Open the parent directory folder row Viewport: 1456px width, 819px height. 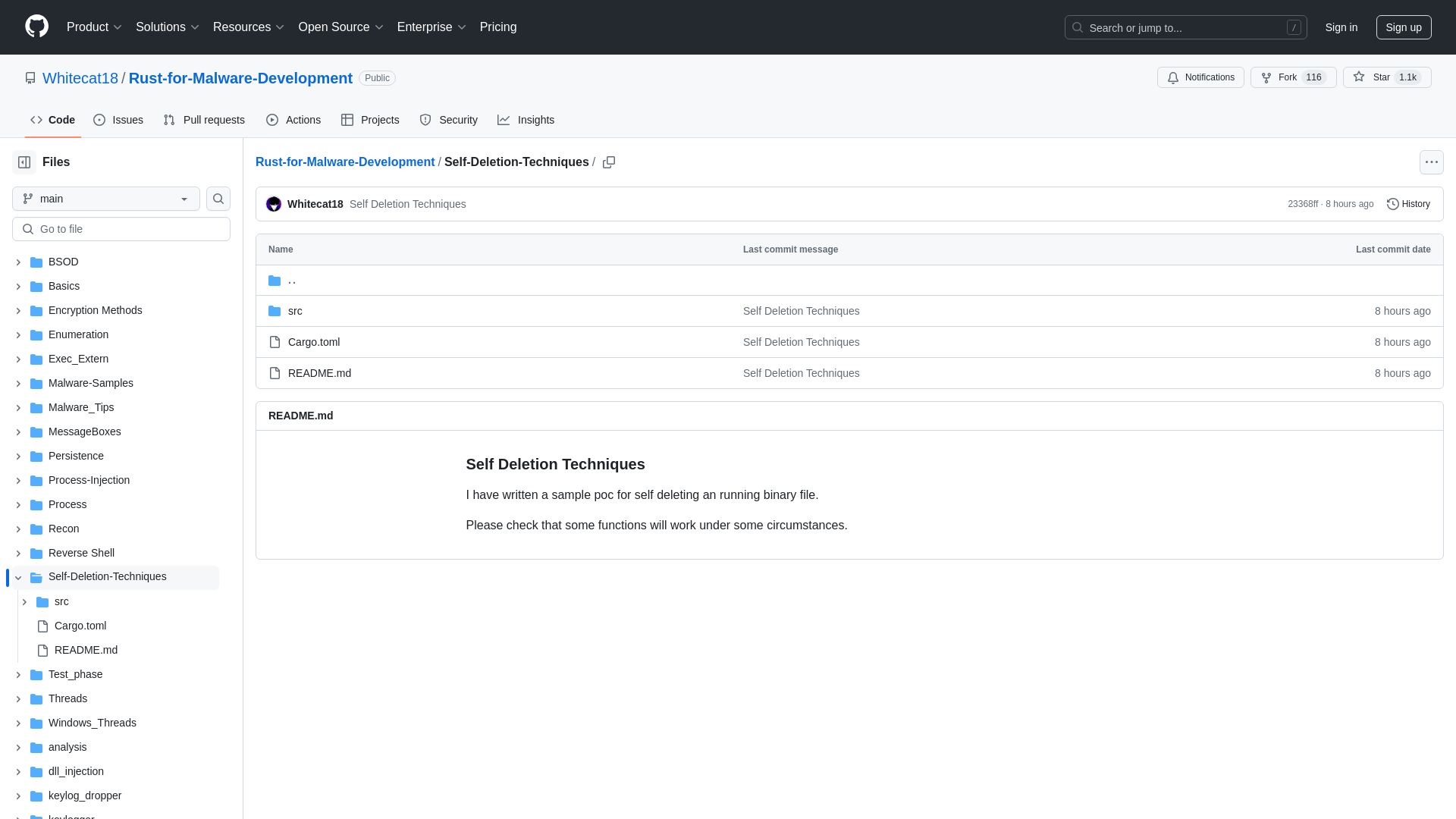click(x=849, y=281)
